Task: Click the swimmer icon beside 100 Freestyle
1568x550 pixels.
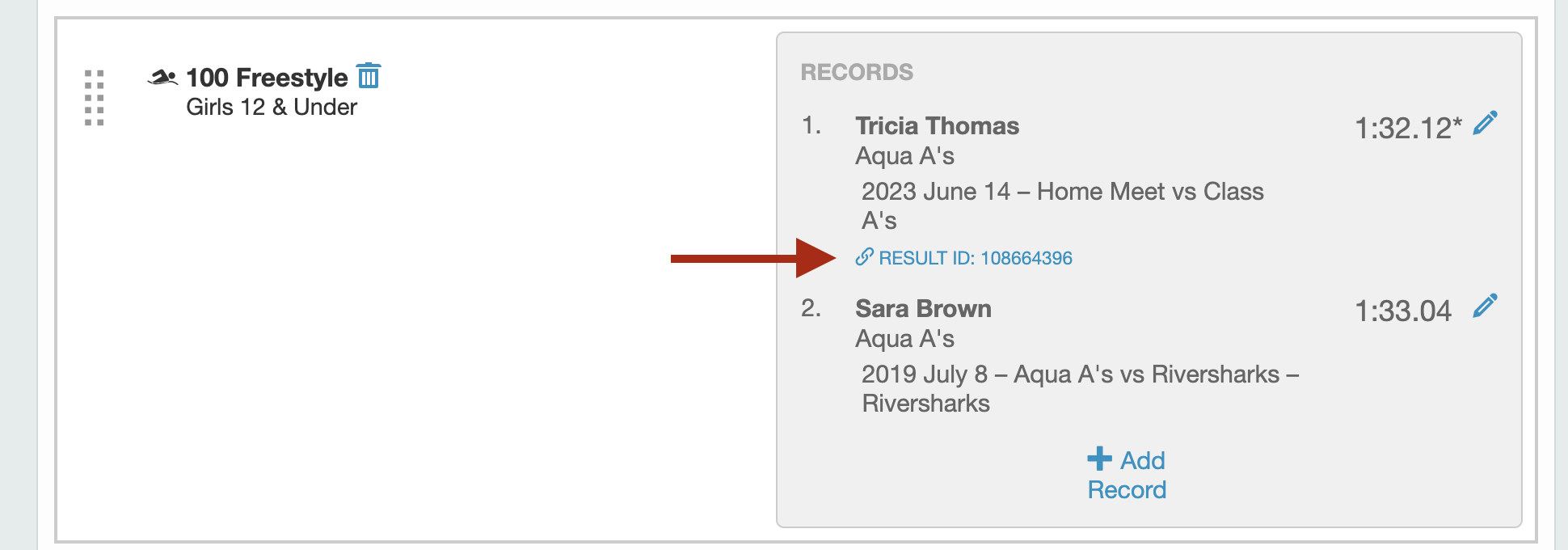Action: pos(162,78)
